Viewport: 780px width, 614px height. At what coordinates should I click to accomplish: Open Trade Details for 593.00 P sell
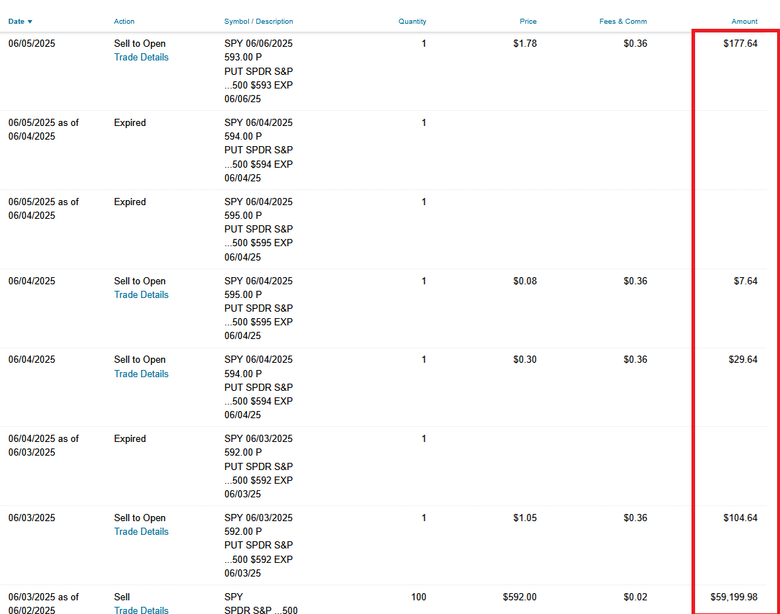pos(141,57)
